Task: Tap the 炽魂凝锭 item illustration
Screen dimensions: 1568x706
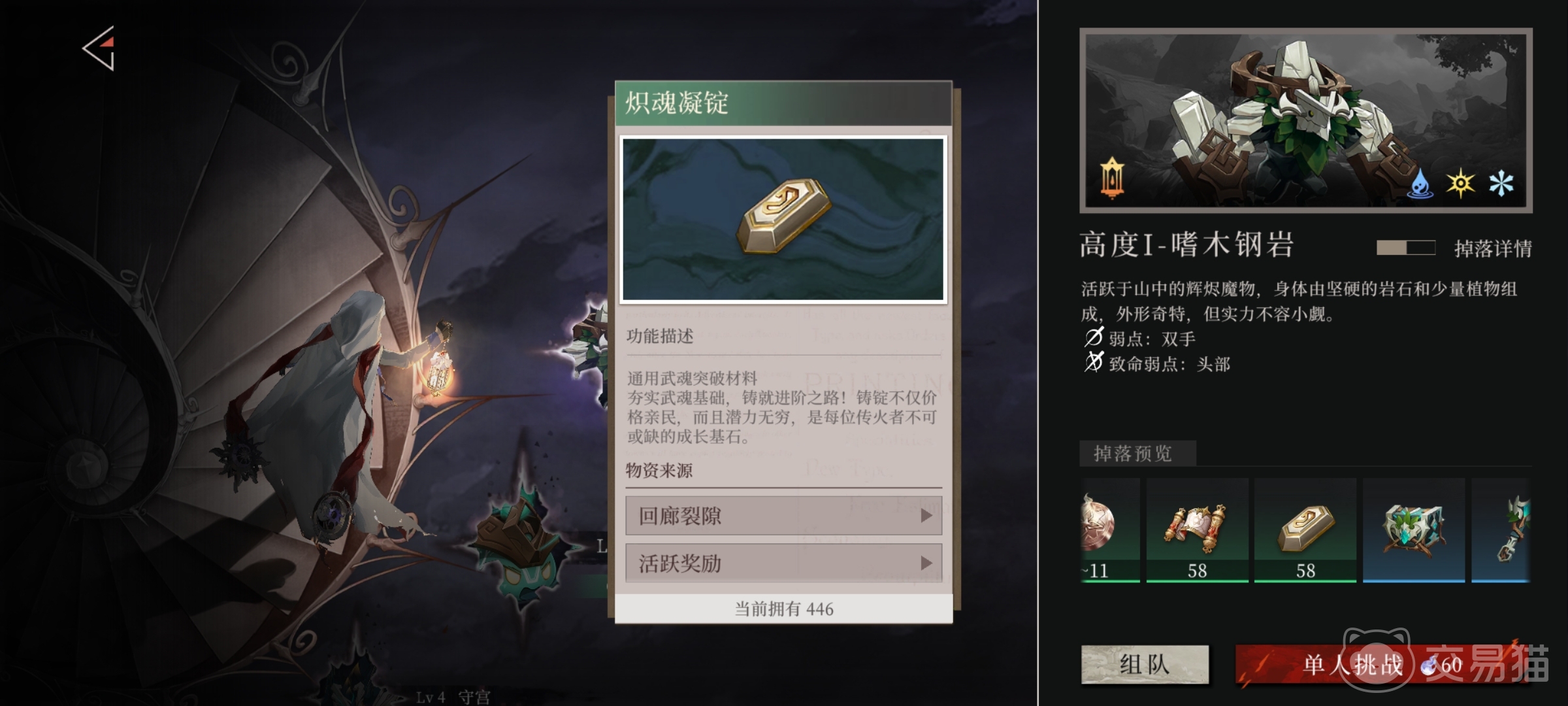Action: (x=783, y=220)
